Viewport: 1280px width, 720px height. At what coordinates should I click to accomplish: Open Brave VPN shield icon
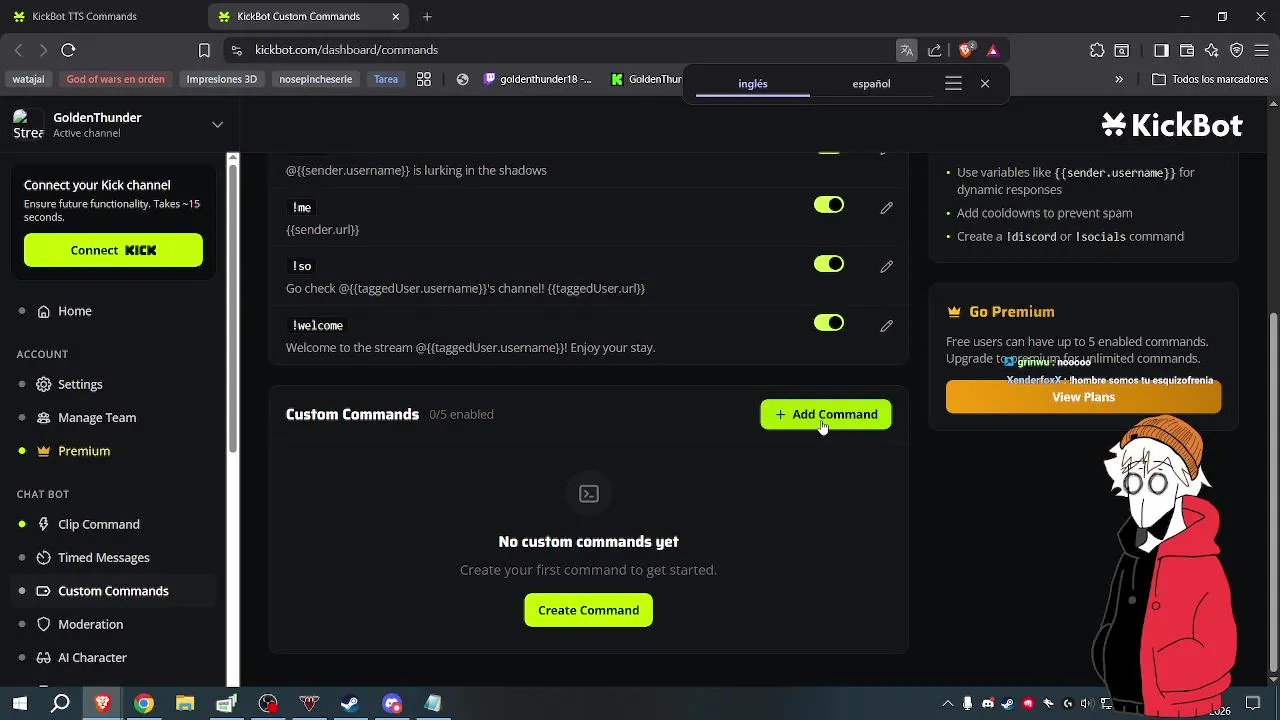1237,50
